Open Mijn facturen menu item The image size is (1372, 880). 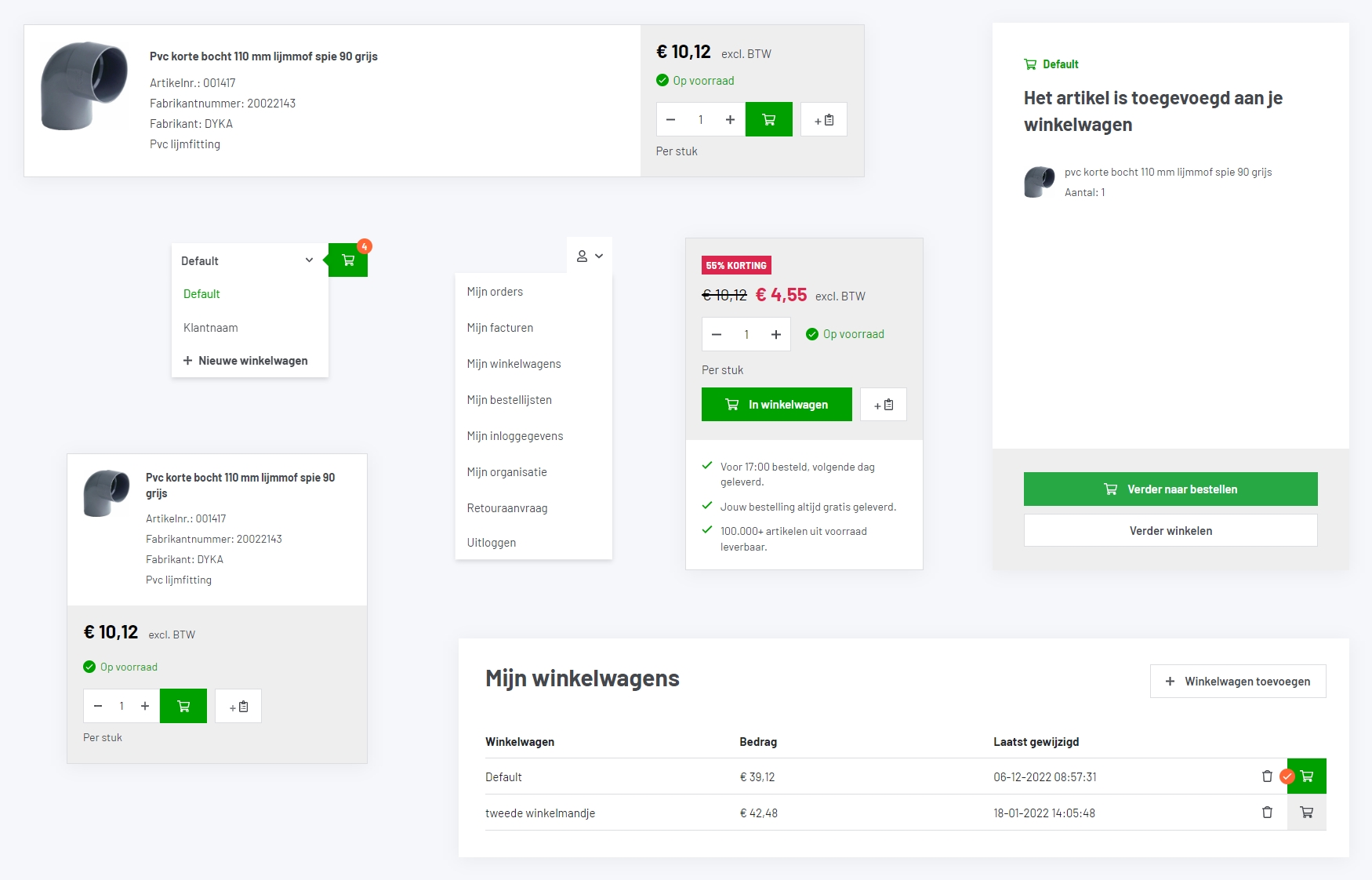500,328
